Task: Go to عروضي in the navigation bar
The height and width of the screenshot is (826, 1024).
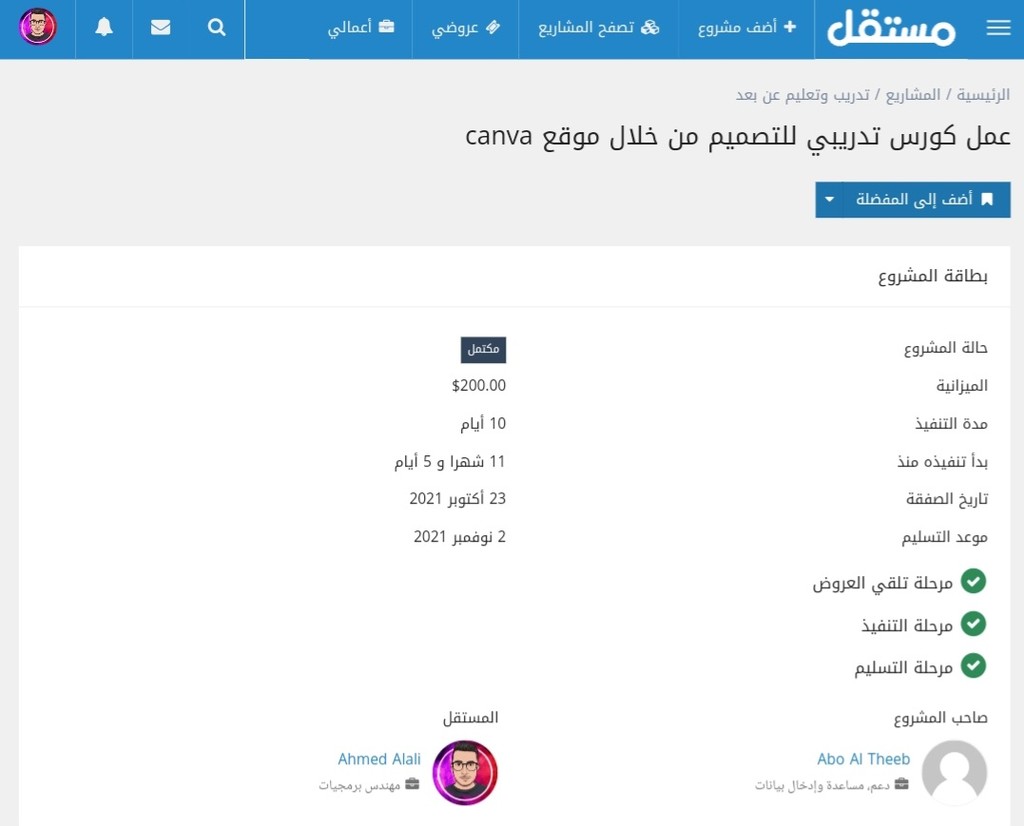Action: (x=466, y=27)
